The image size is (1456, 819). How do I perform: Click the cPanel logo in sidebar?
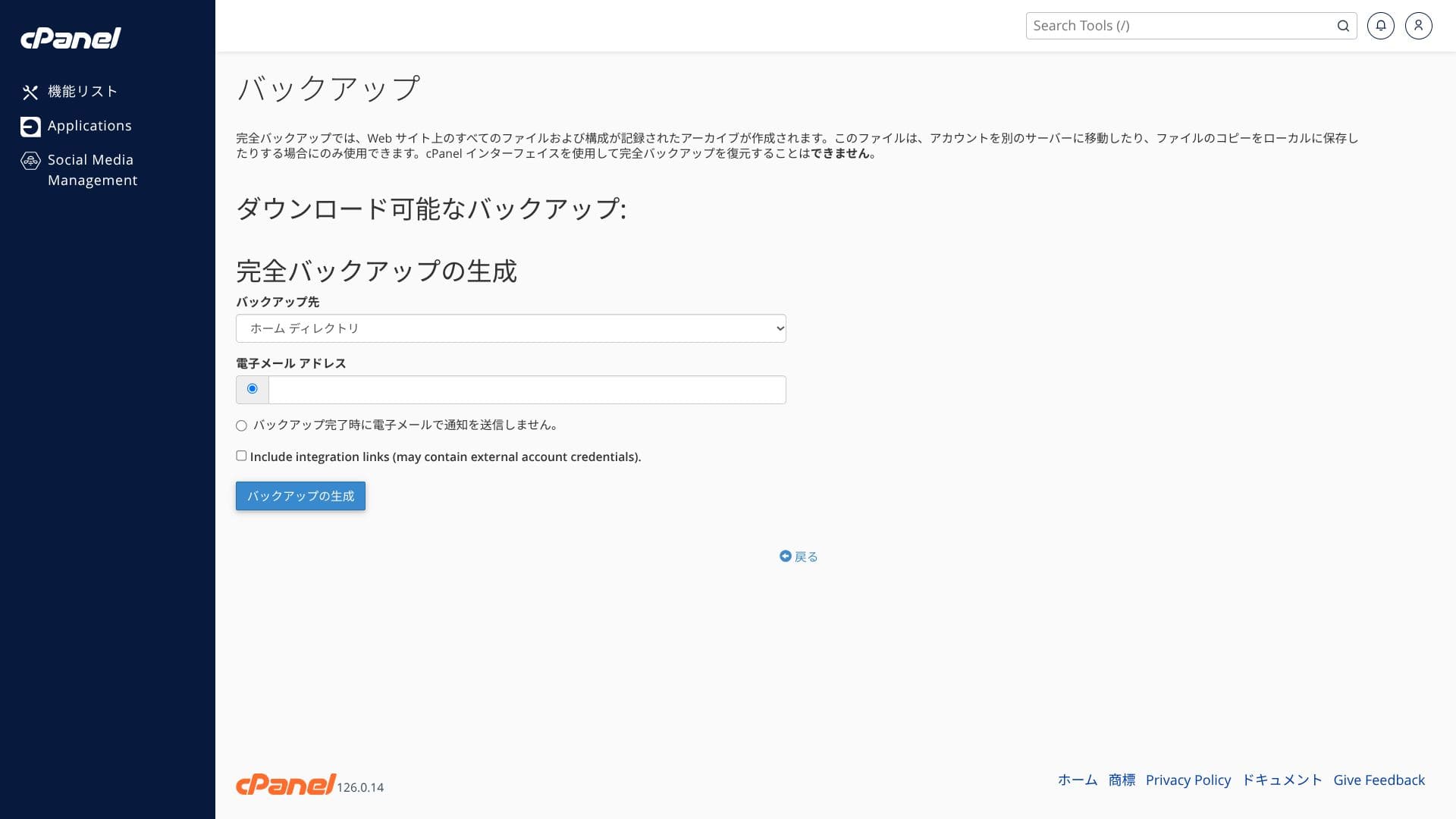tap(71, 38)
